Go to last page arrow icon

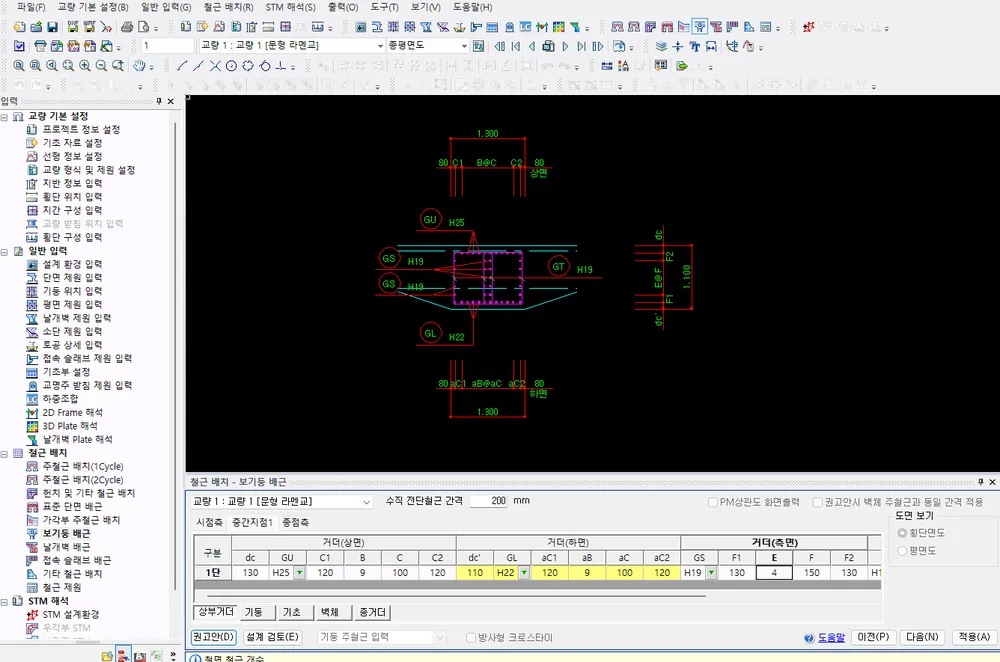(x=581, y=46)
